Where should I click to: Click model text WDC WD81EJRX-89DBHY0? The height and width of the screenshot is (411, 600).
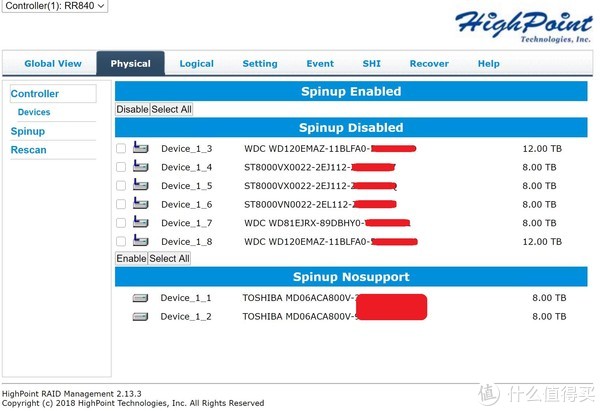pyautogui.click(x=302, y=223)
